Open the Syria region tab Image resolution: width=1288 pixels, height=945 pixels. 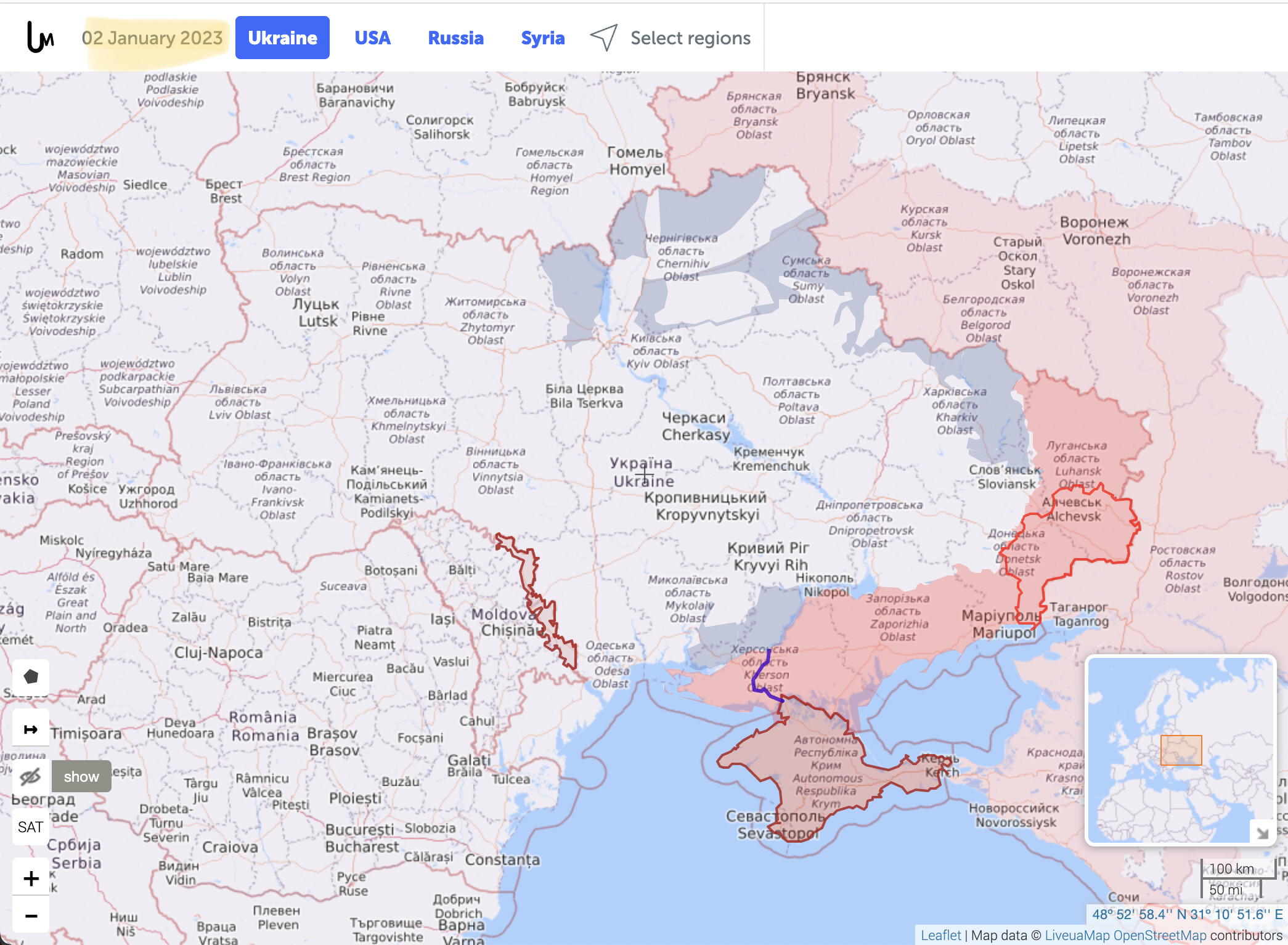(x=542, y=38)
